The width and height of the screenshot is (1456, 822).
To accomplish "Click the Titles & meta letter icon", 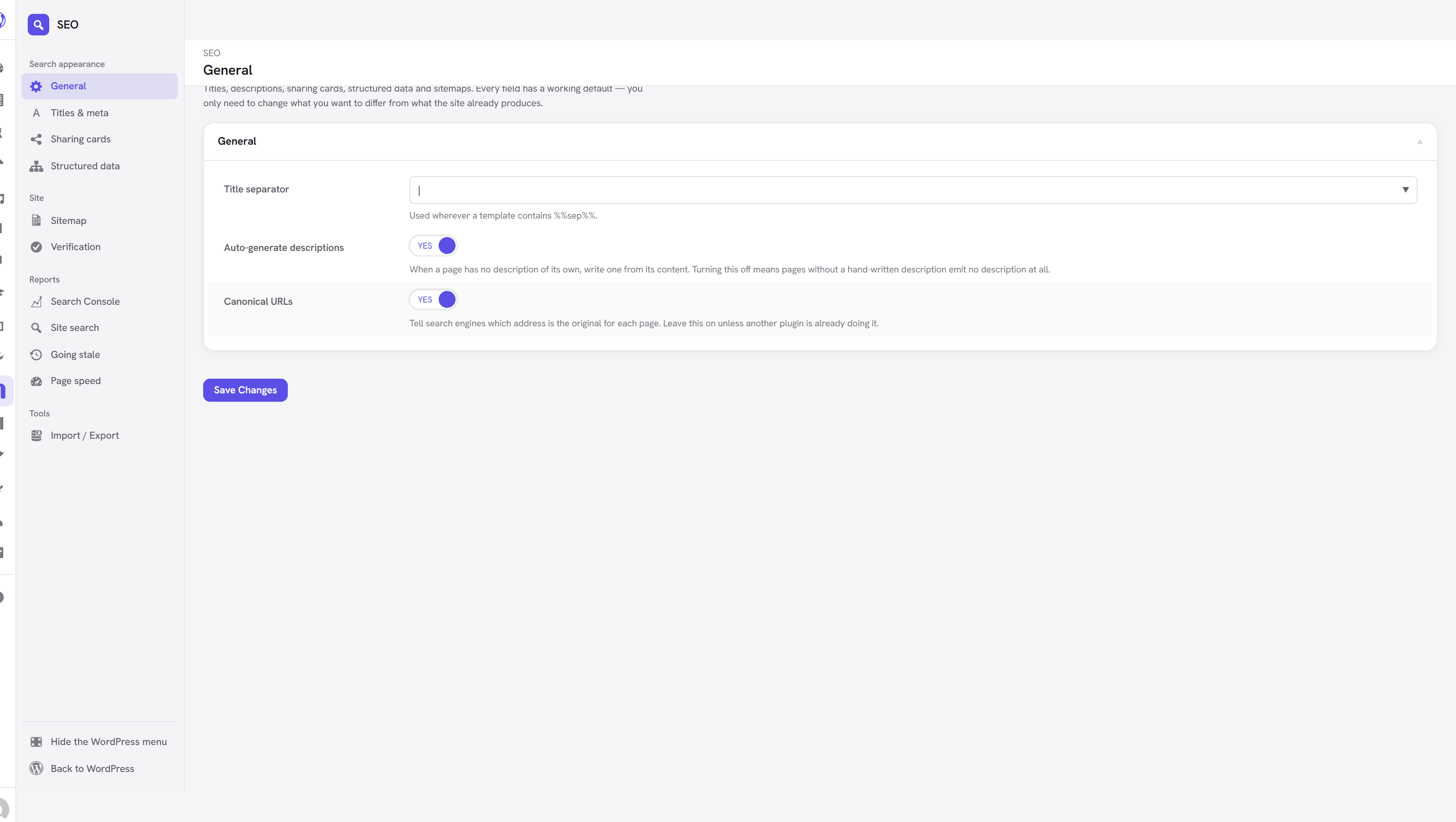I will [36, 112].
